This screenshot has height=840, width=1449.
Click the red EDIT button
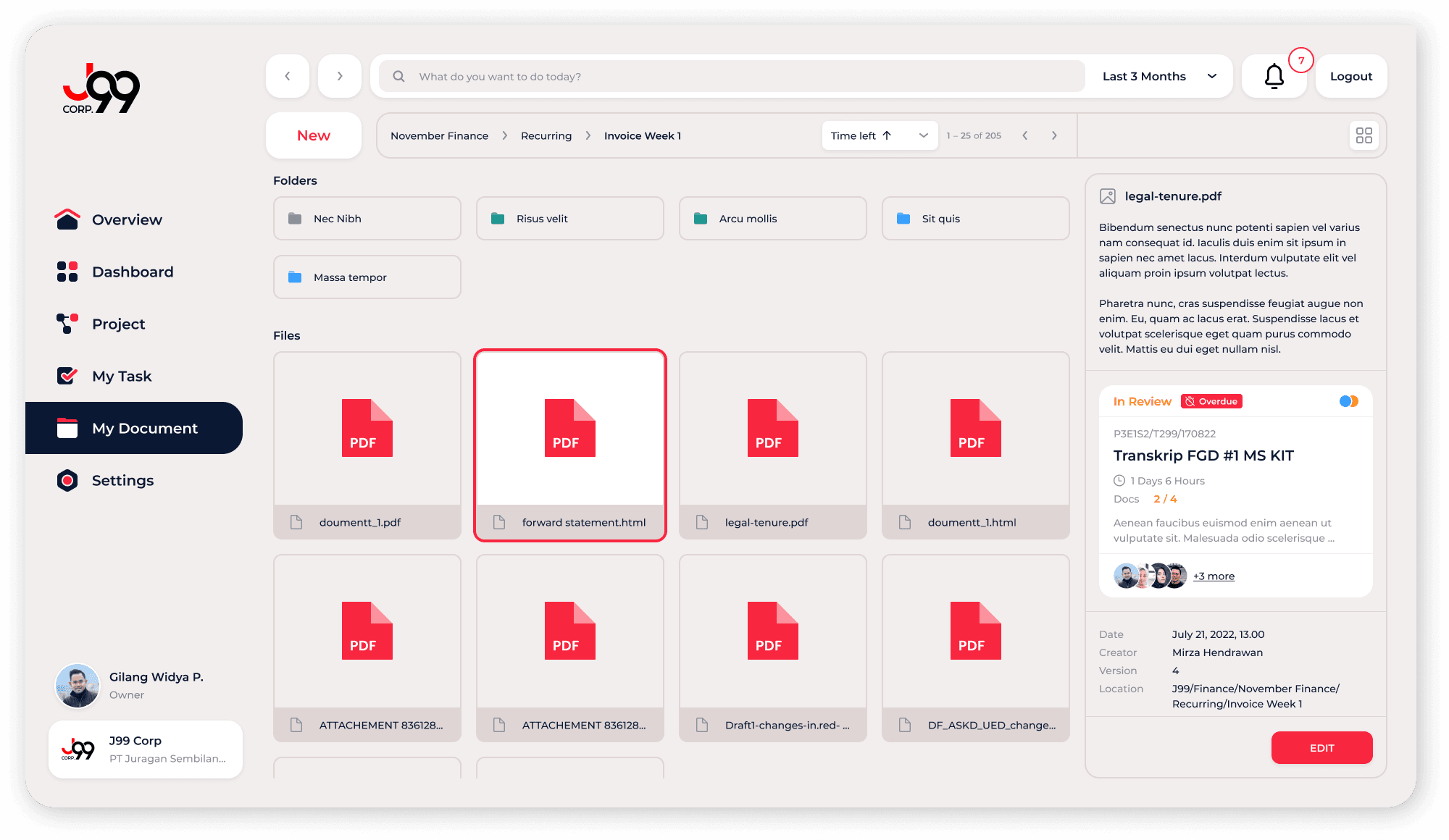[x=1321, y=747]
